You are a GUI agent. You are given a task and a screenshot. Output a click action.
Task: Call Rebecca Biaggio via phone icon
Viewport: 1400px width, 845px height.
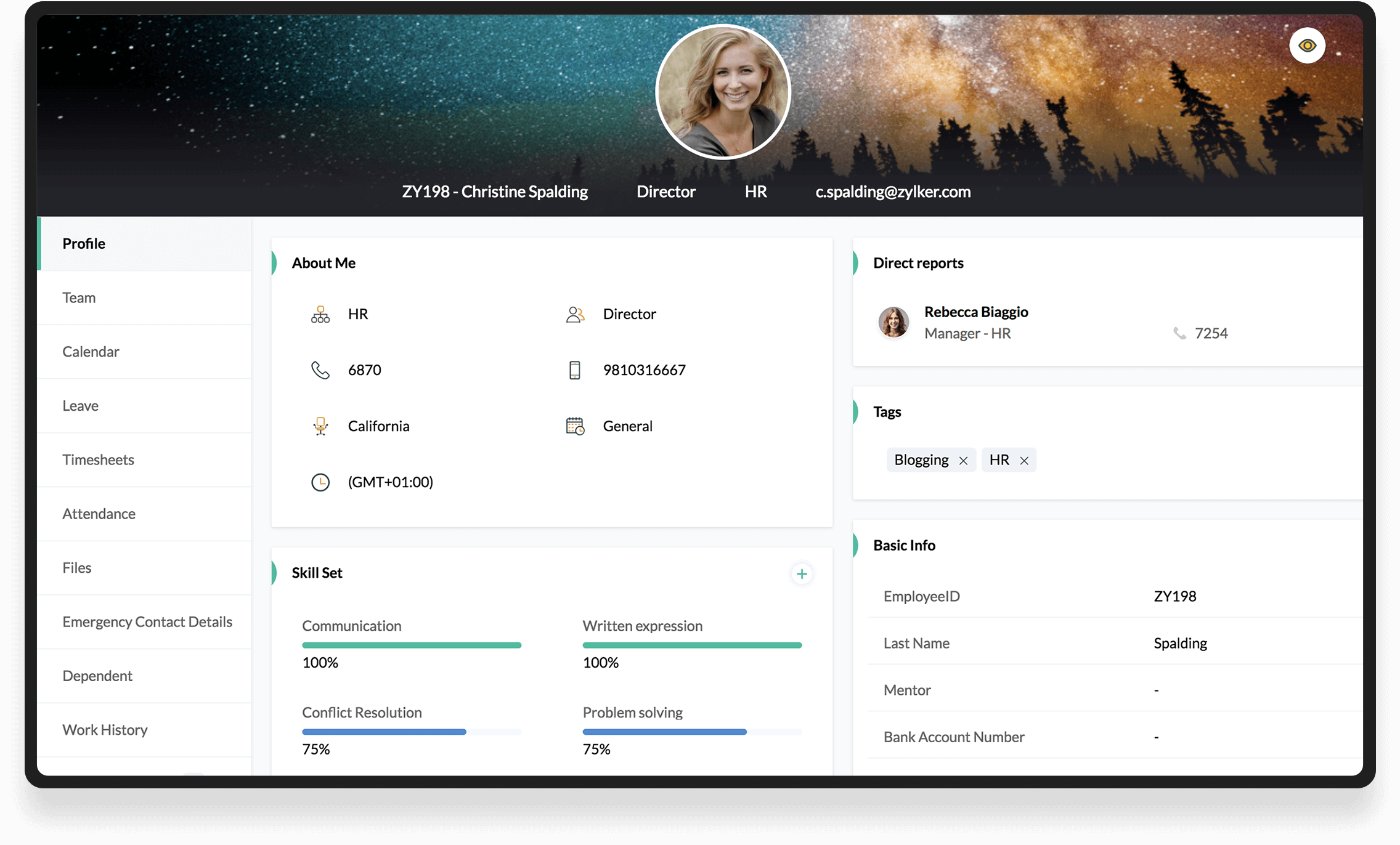[1179, 333]
